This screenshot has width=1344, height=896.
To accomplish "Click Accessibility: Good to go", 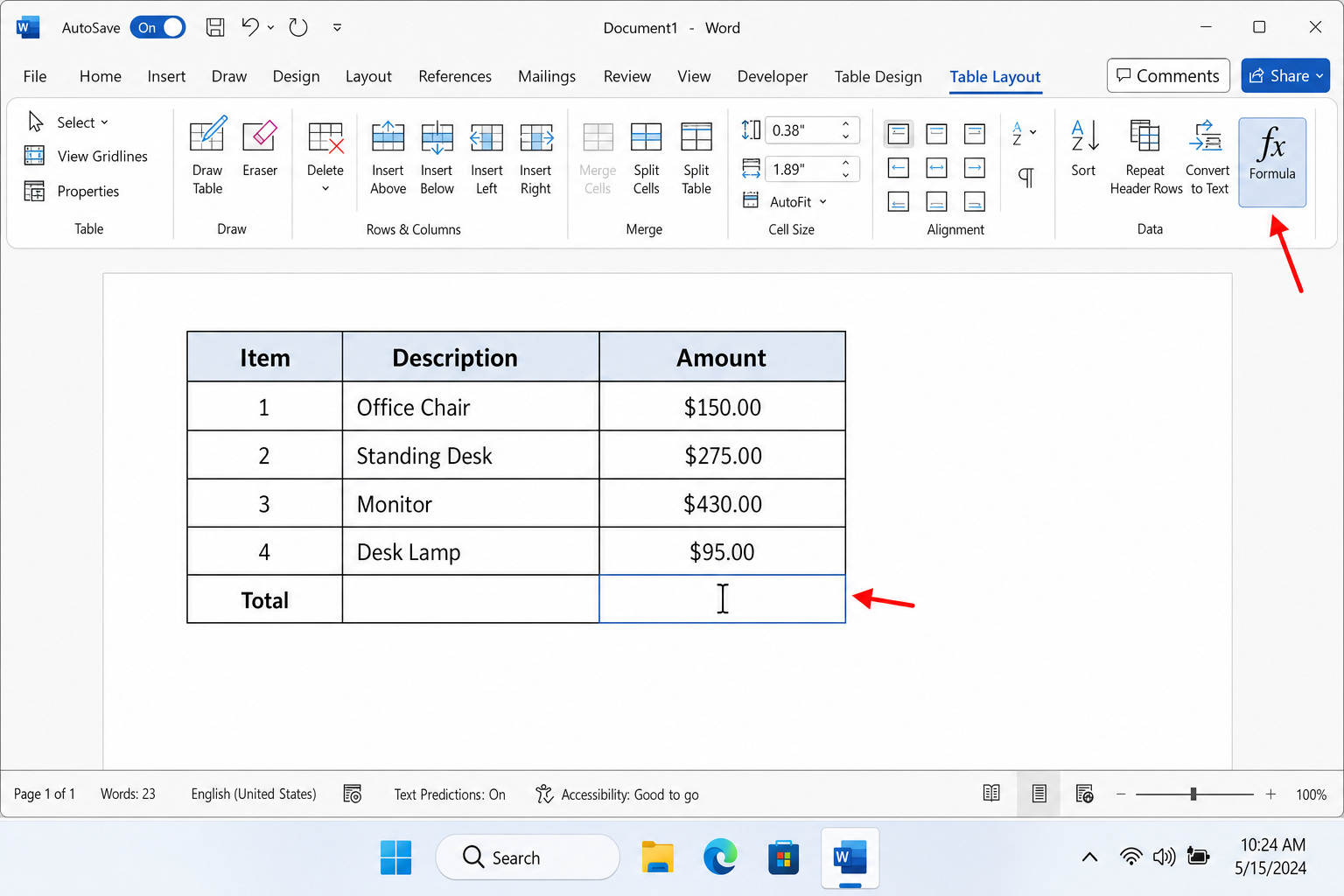I will click(x=618, y=794).
